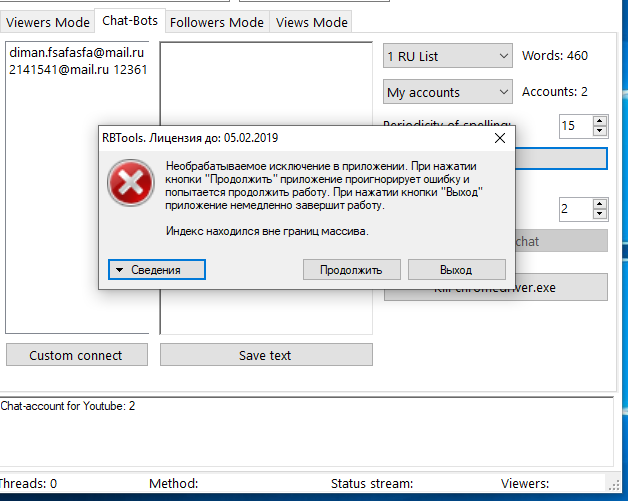Increment the spinner showing 2
Image resolution: width=628 pixels, height=501 pixels.
pyautogui.click(x=599, y=204)
